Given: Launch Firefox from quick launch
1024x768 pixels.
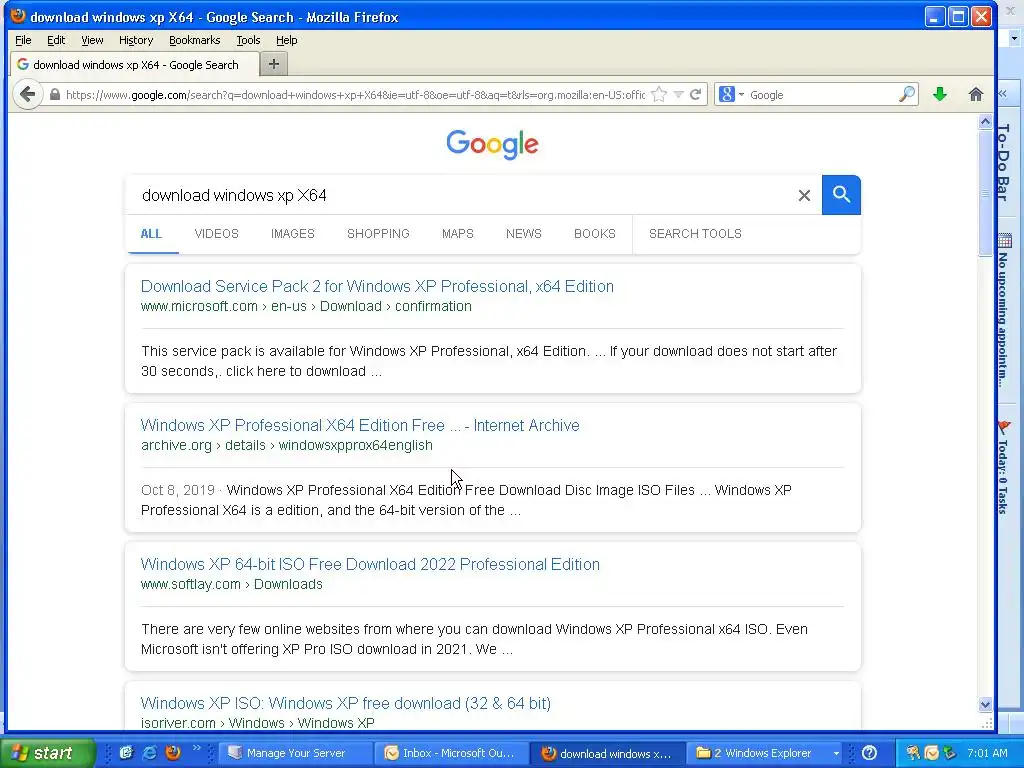Looking at the screenshot, I should point(173,753).
